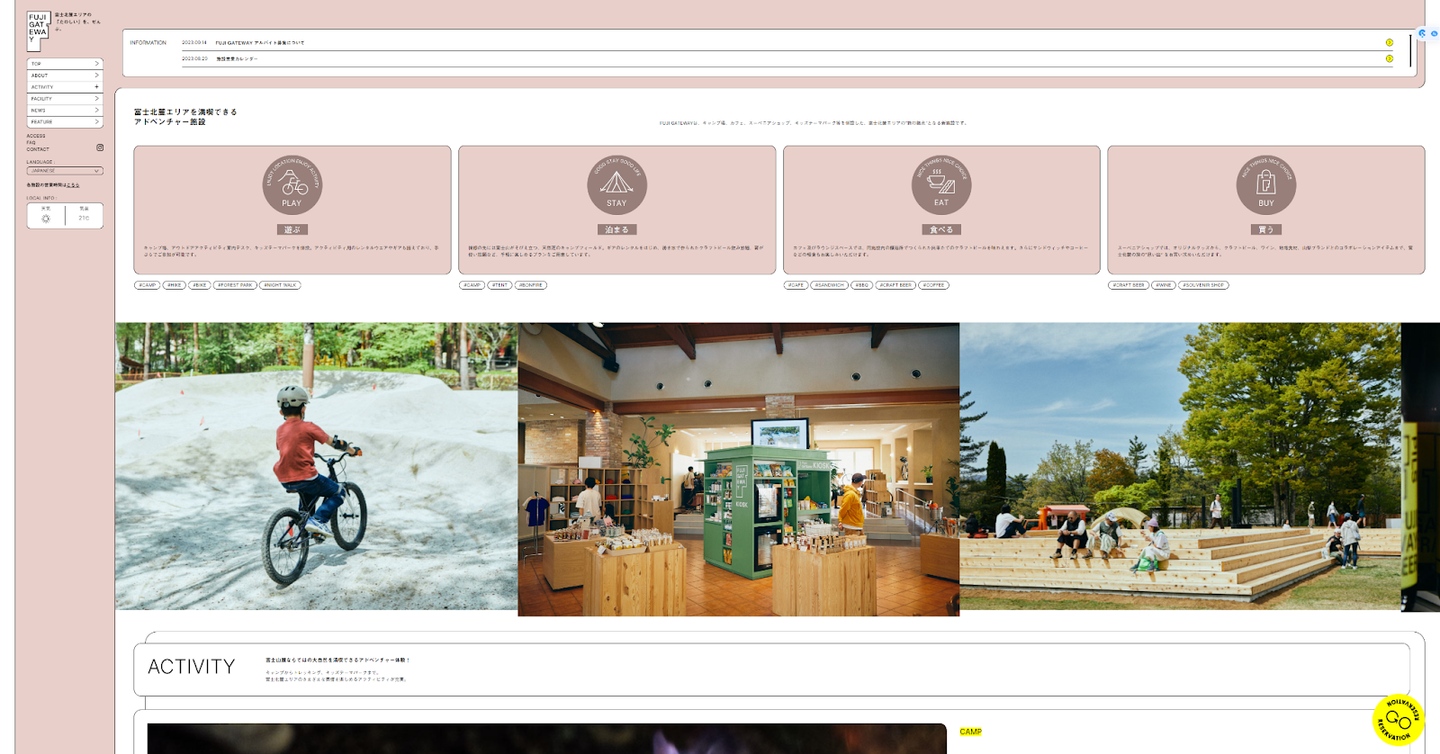
Task: Click the #SANDWICH tag
Action: point(829,285)
